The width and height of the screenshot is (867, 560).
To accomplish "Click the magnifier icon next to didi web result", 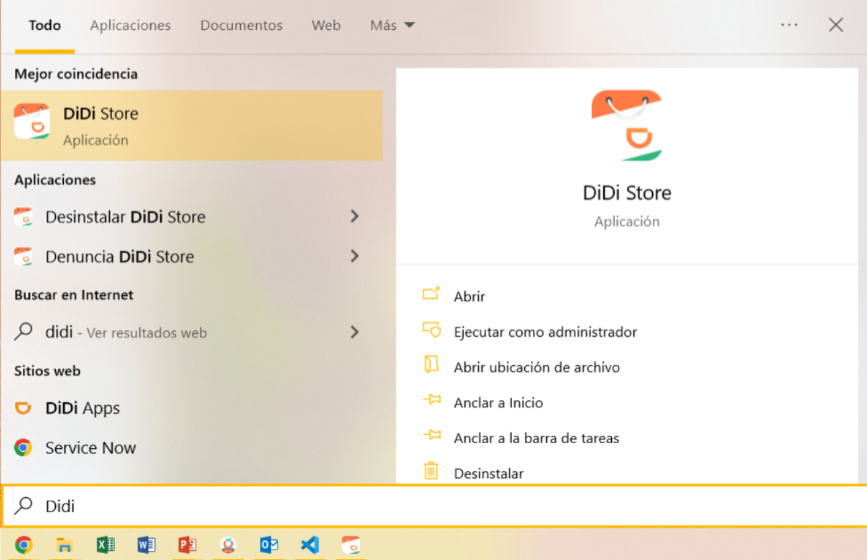I will coord(23,331).
